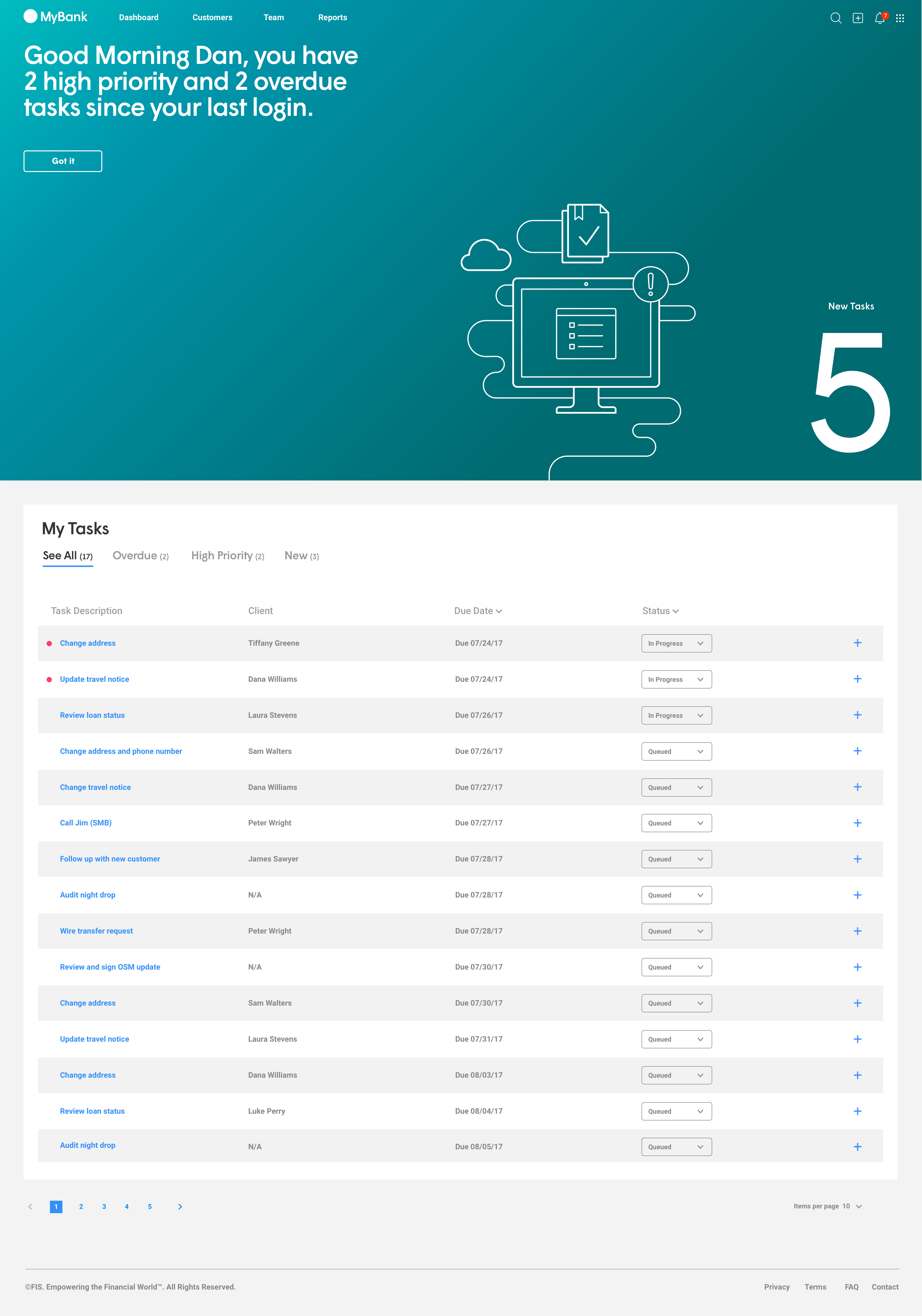Switch to the Overdue tab
This screenshot has height=1316, width=922.
pyautogui.click(x=140, y=556)
